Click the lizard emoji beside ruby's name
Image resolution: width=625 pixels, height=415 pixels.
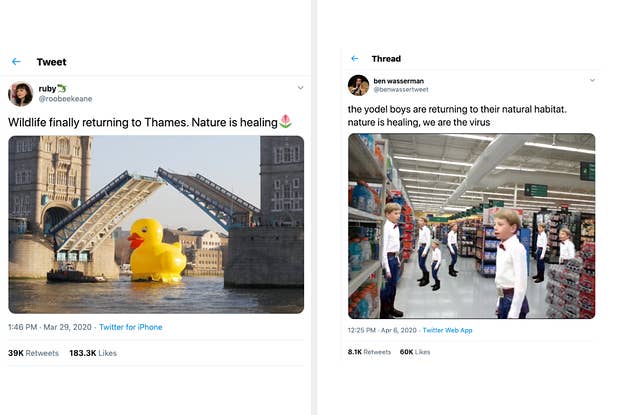[63, 89]
